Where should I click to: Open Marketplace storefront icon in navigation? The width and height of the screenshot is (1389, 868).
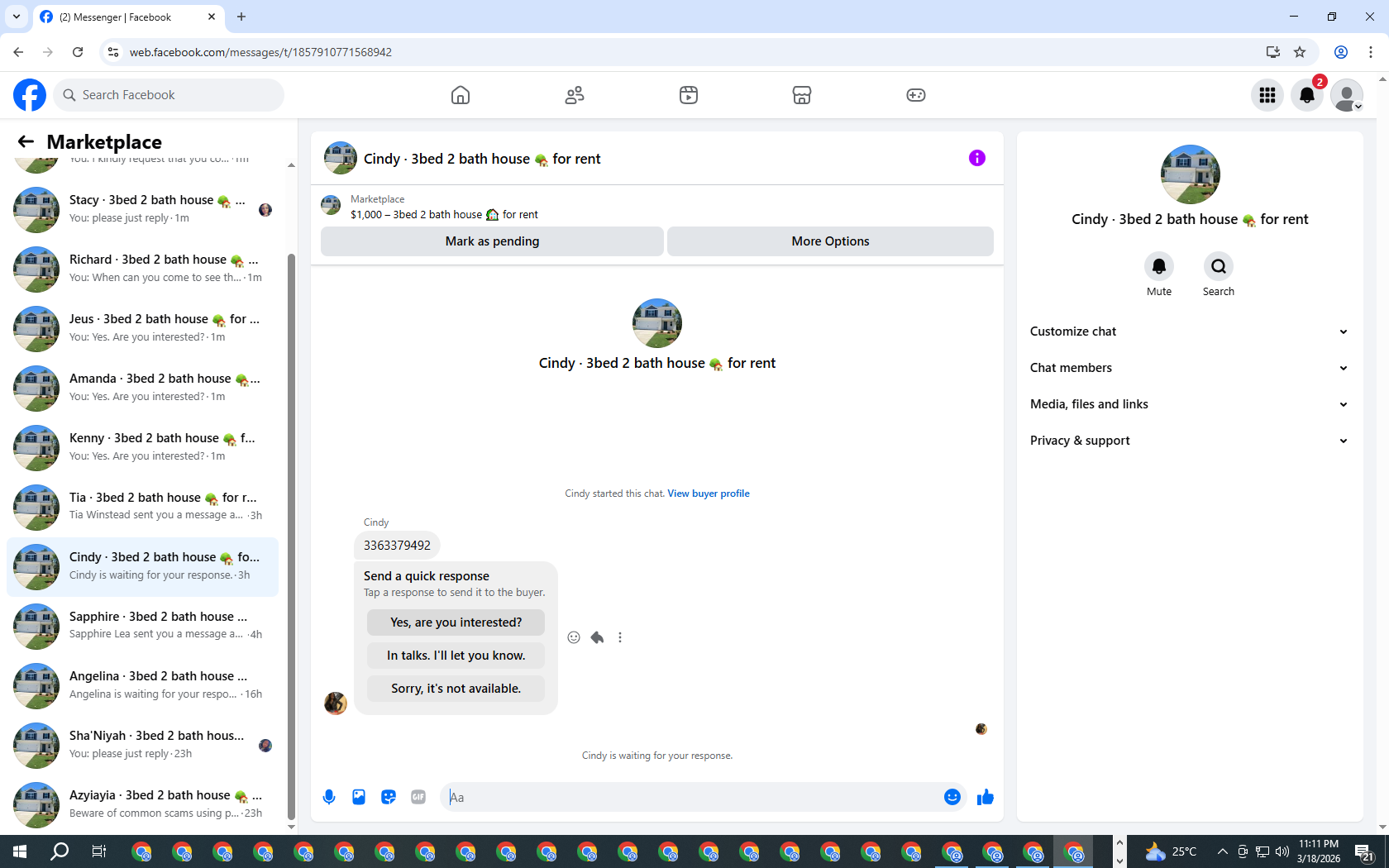click(802, 95)
